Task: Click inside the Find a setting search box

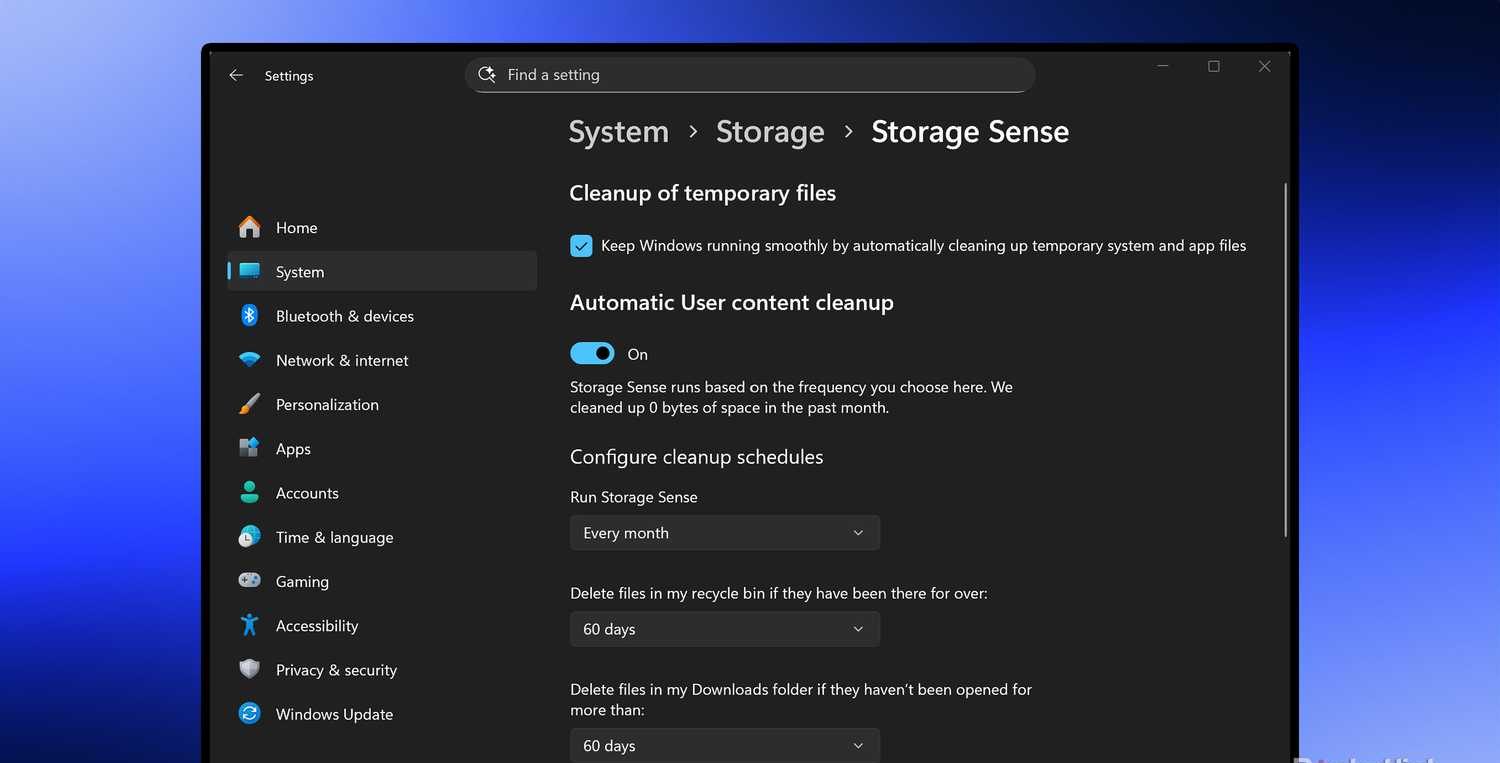Action: [x=750, y=74]
